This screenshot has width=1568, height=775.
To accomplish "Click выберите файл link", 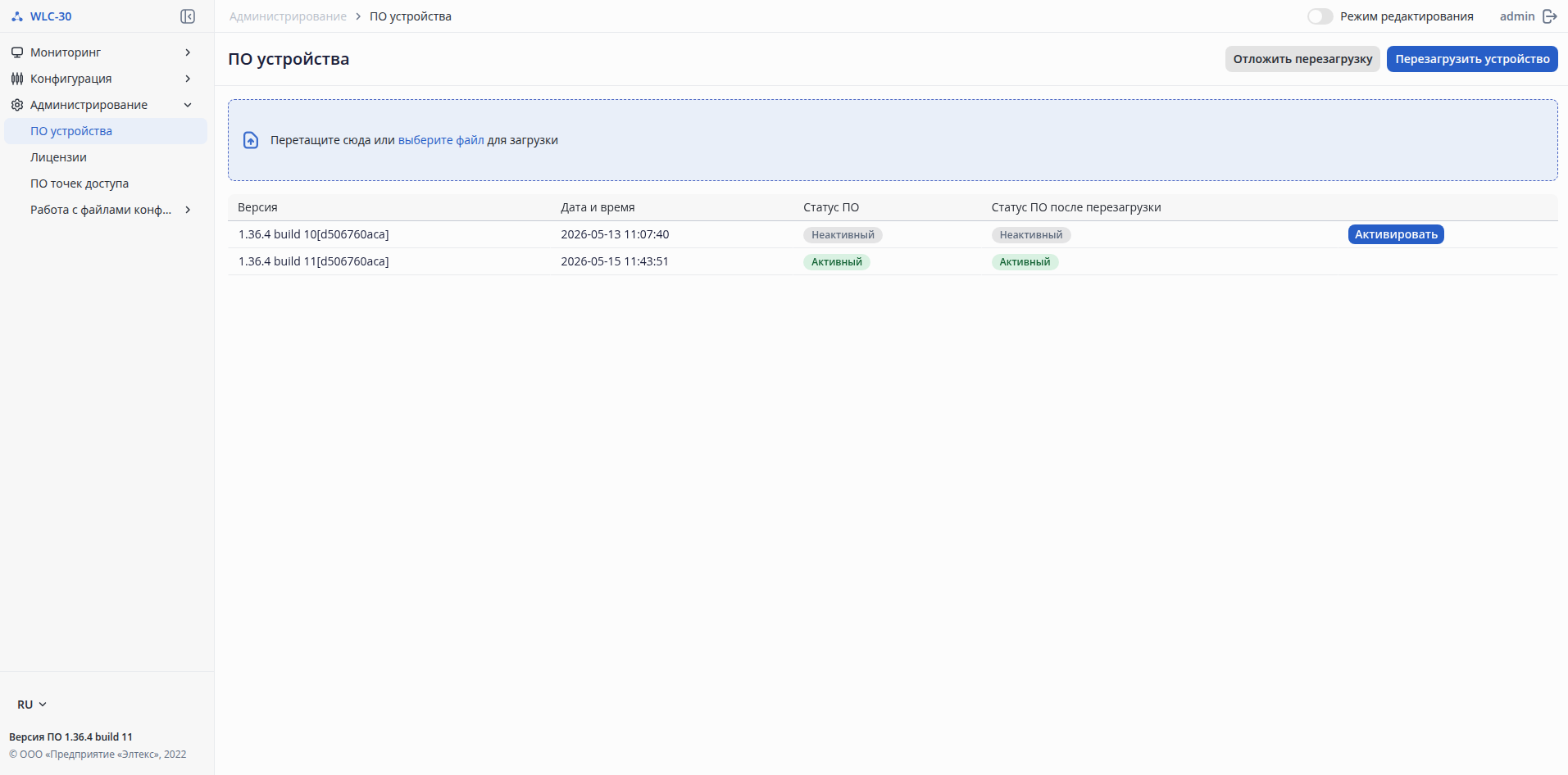I will pos(441,140).
